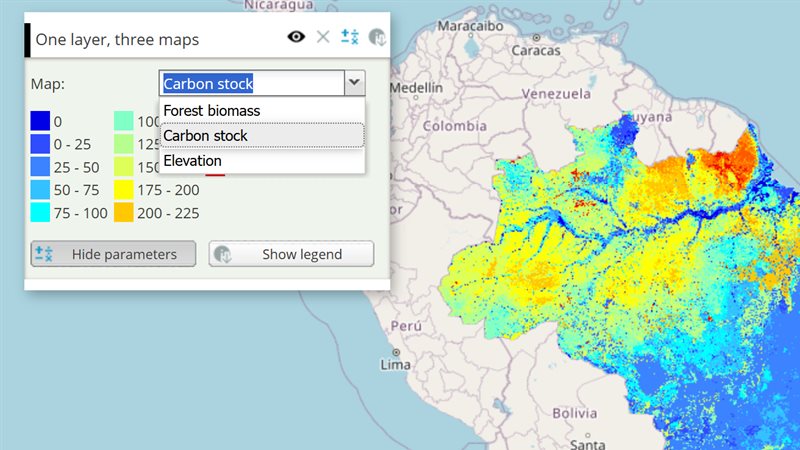This screenshot has height=450, width=800.
Task: Click the 200 - 225 orange swatch
Action: [123, 213]
